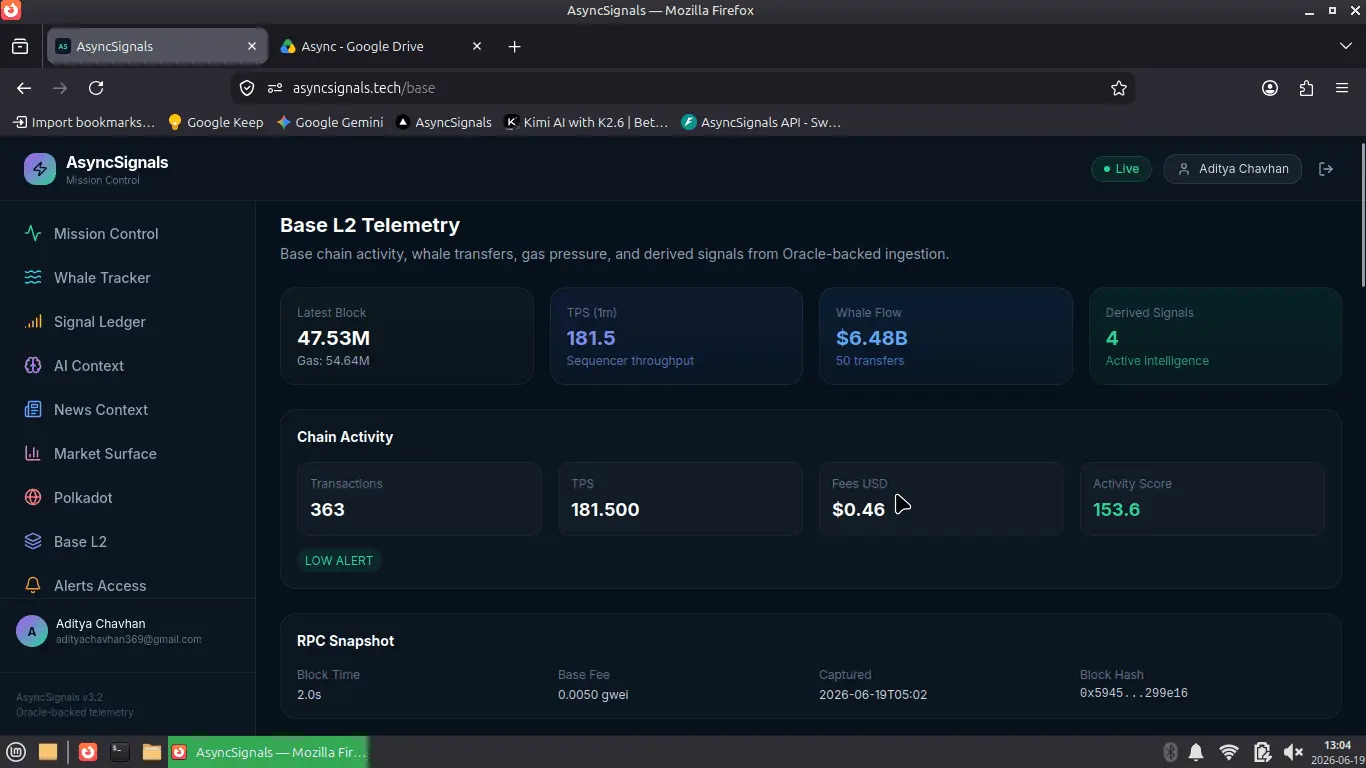
Task: Open the browser extensions puzzle icon
Action: click(1306, 88)
